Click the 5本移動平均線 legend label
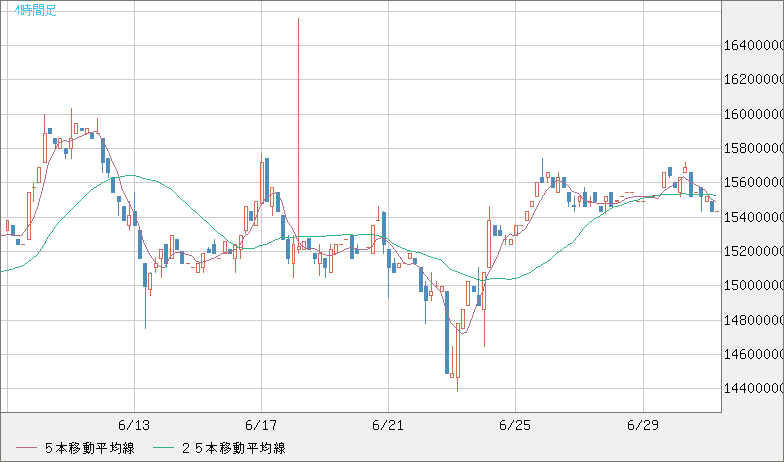Viewport: 784px width, 462px height. coord(90,448)
